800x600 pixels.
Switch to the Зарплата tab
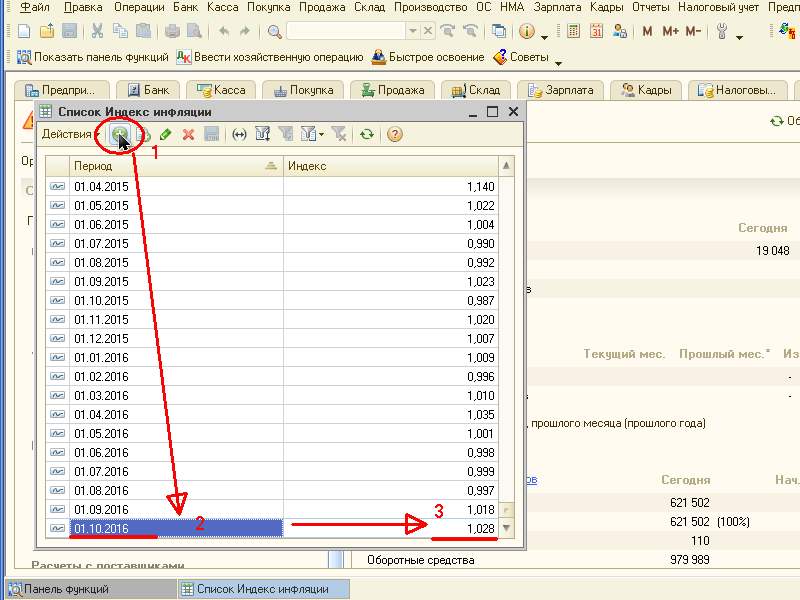[560, 90]
